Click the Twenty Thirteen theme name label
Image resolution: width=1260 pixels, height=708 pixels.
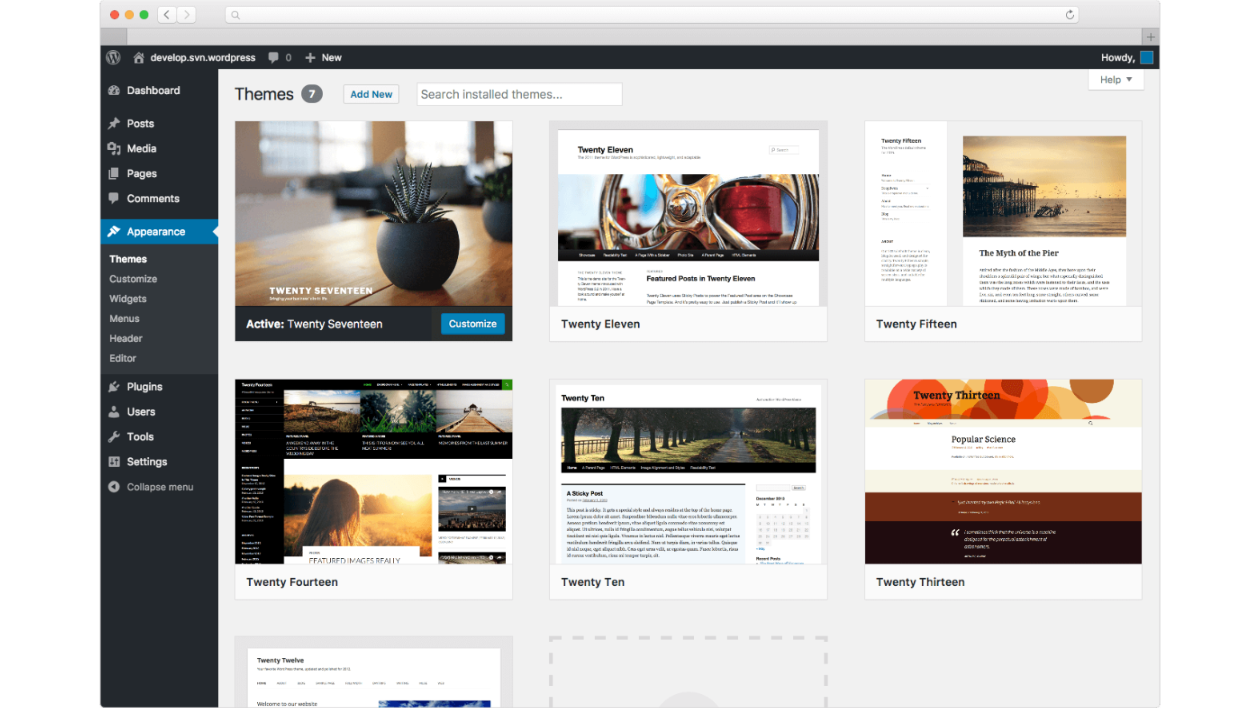pyautogui.click(x=920, y=582)
